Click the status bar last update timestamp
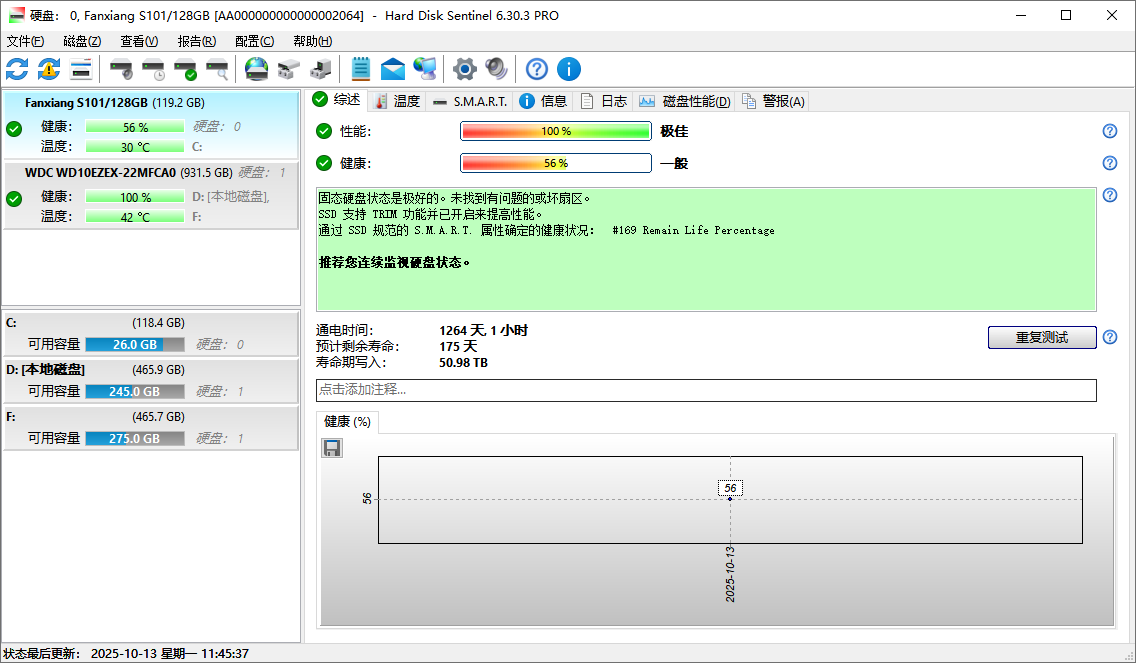This screenshot has height=663, width=1136. click(x=170, y=654)
